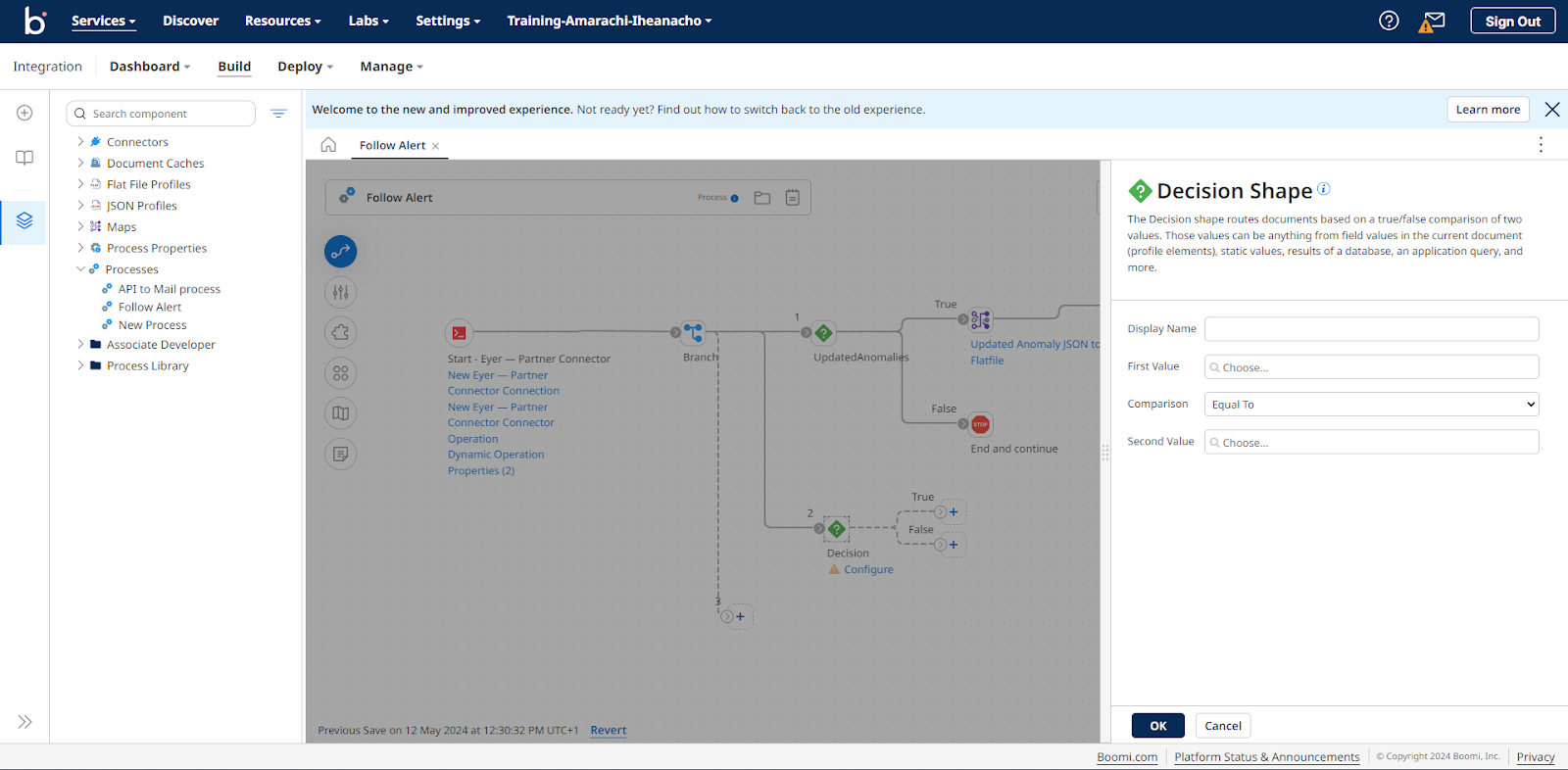
Task: Open the Training-Amarachi-Iheanacho account menu
Action: pyautogui.click(x=609, y=21)
